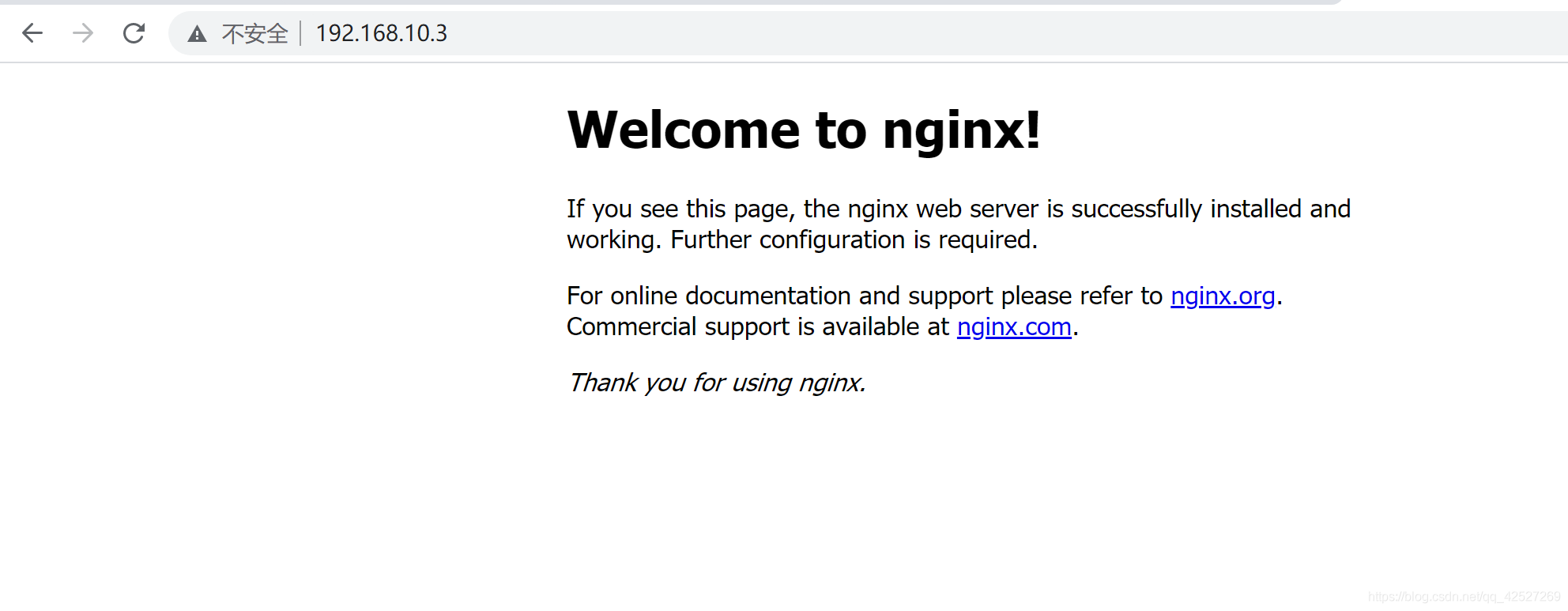This screenshot has height=611, width=1568.
Task: Reload the page with the refresh icon
Action: point(134,33)
